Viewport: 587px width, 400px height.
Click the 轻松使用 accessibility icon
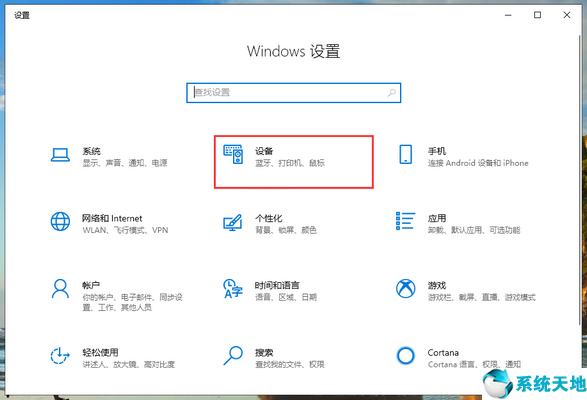click(60, 356)
